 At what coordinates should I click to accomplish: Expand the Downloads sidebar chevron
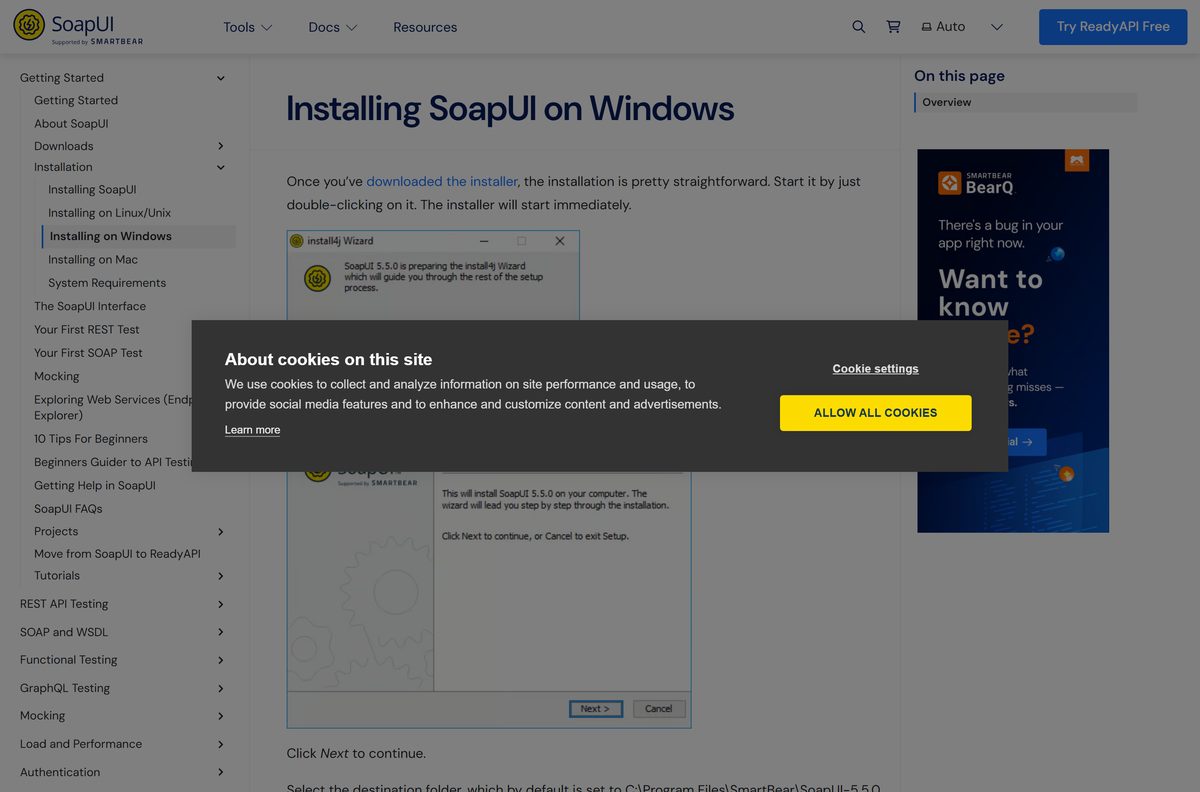(x=221, y=146)
